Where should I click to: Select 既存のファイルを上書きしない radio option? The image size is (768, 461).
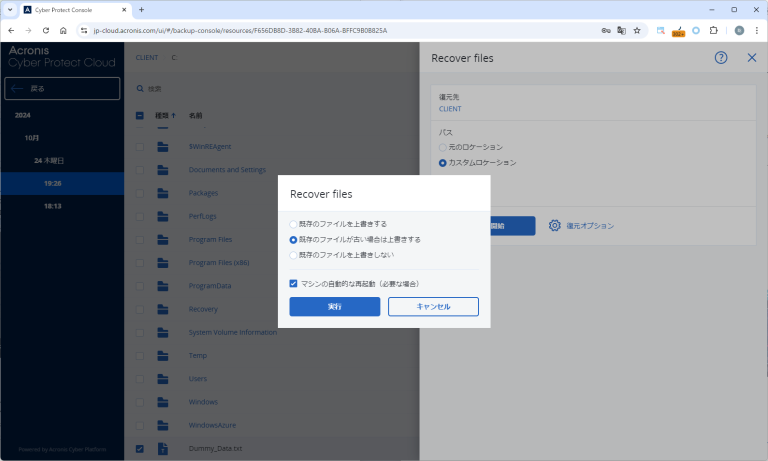(x=293, y=256)
